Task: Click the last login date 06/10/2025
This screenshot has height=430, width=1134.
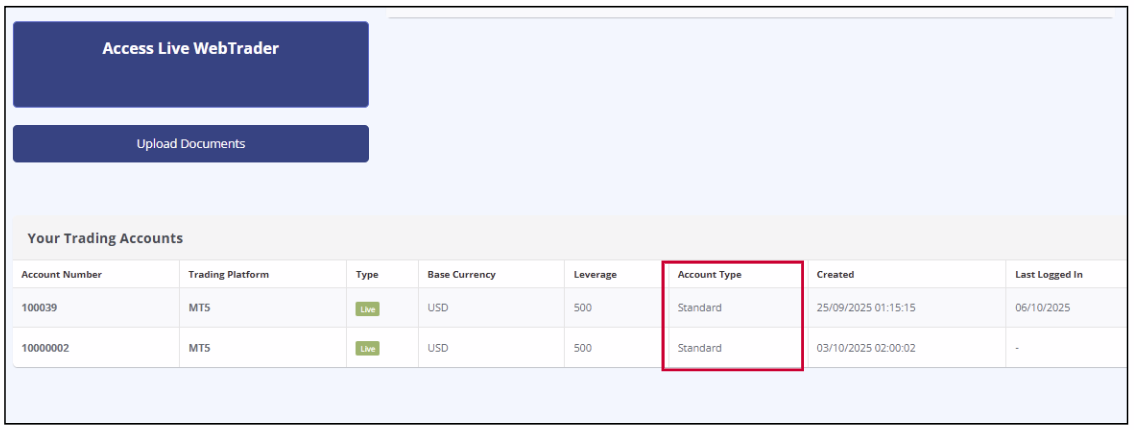Action: 1042,308
